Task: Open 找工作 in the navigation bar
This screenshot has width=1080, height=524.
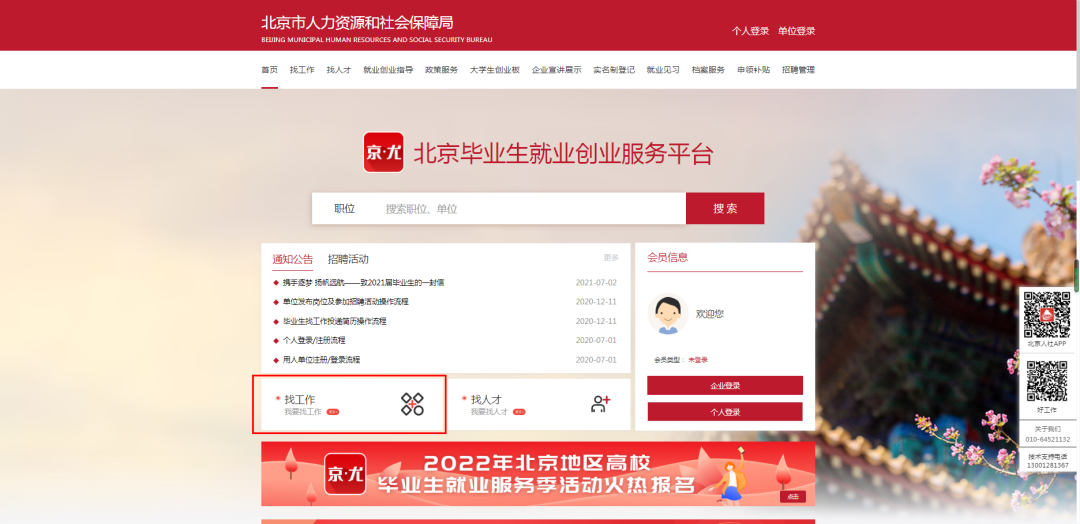Action: coord(302,70)
